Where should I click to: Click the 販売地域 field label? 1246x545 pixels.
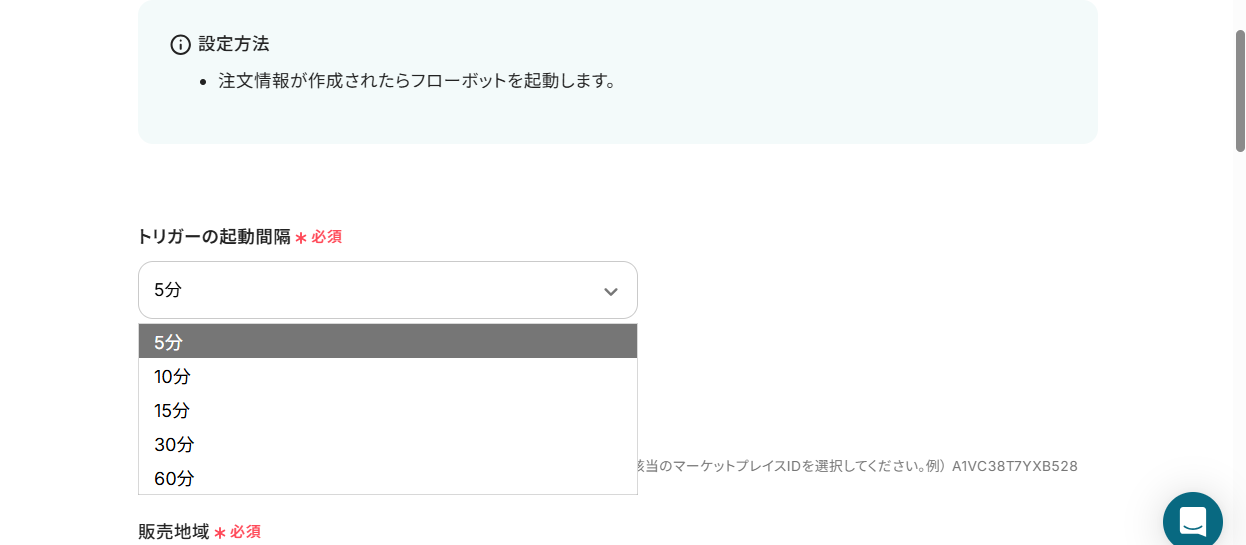pos(174,532)
